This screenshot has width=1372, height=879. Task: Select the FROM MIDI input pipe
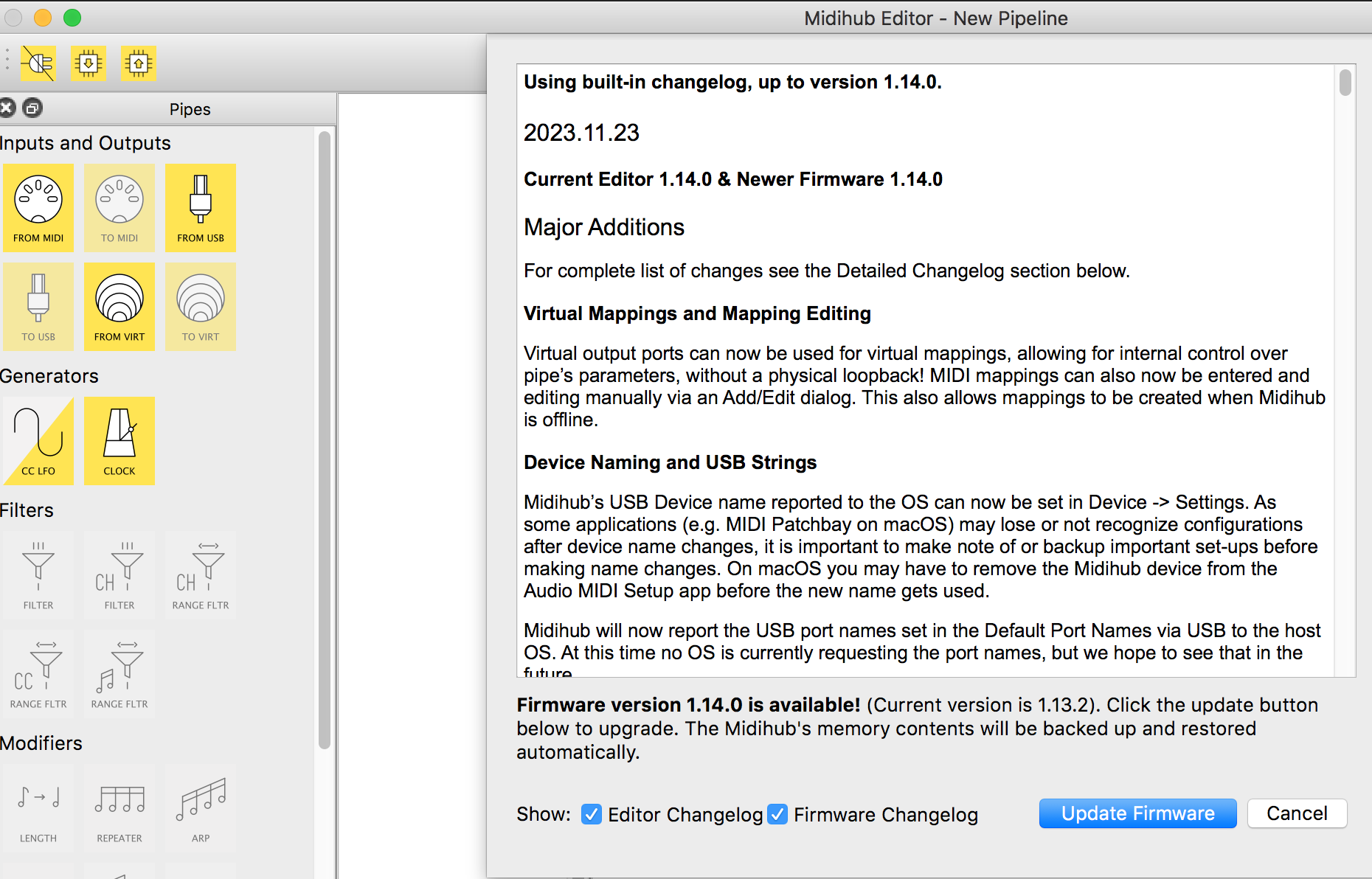pos(38,207)
